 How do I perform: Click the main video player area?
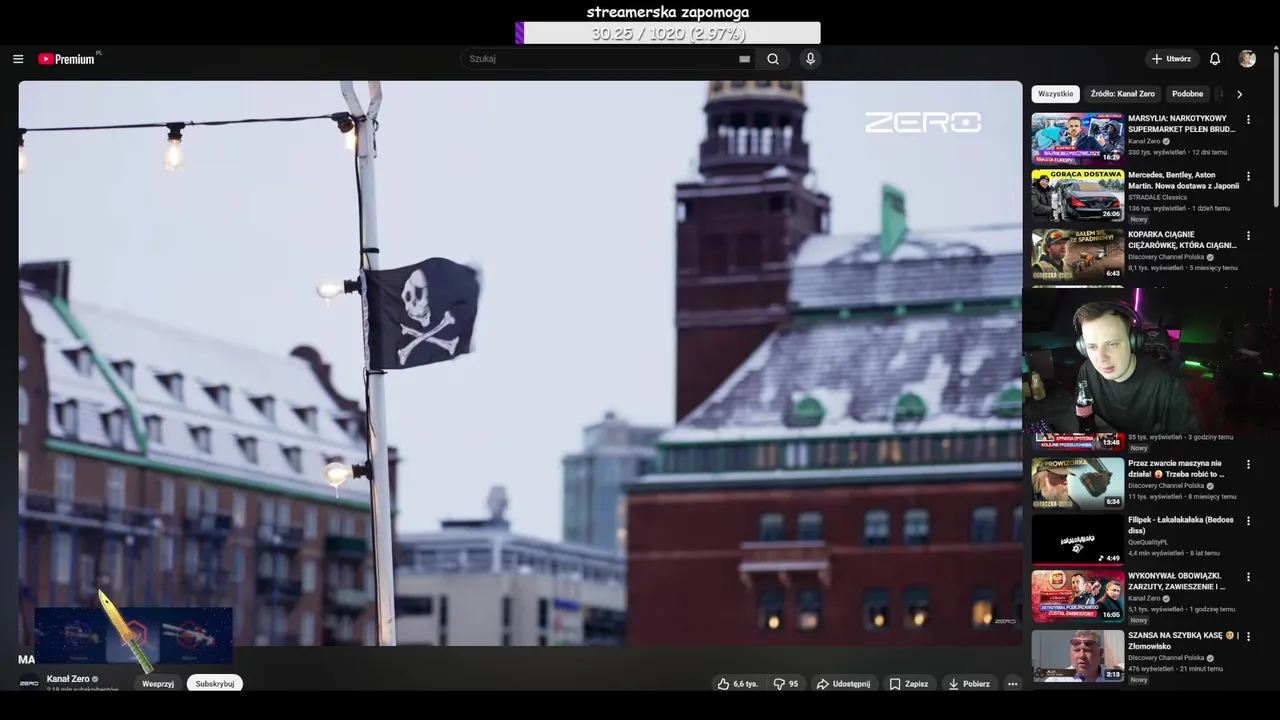520,363
